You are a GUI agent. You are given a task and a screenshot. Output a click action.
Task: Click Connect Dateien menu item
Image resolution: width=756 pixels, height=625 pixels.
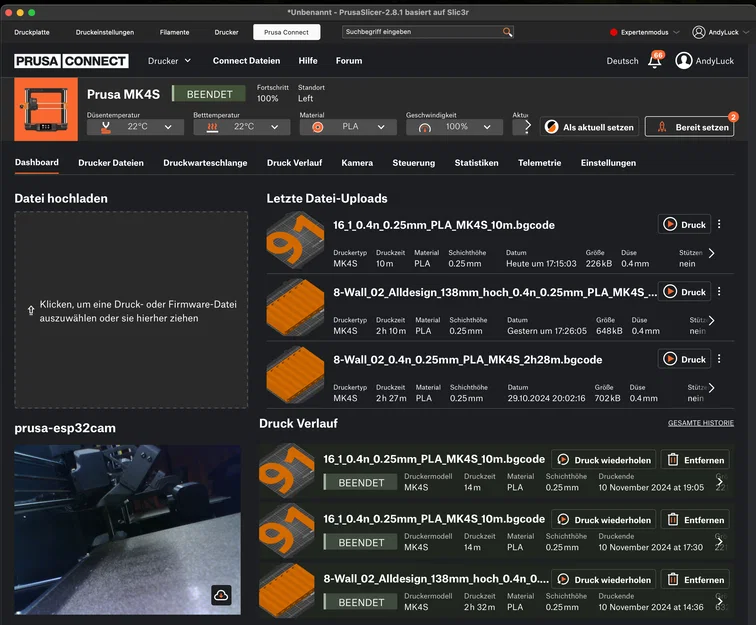246,61
